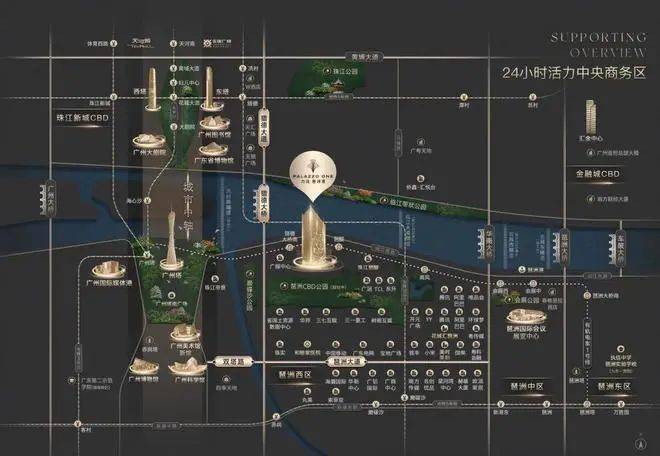Click the 黄埔大道 road label at top
Screen dimensions: 660x456
pyautogui.click(x=365, y=57)
